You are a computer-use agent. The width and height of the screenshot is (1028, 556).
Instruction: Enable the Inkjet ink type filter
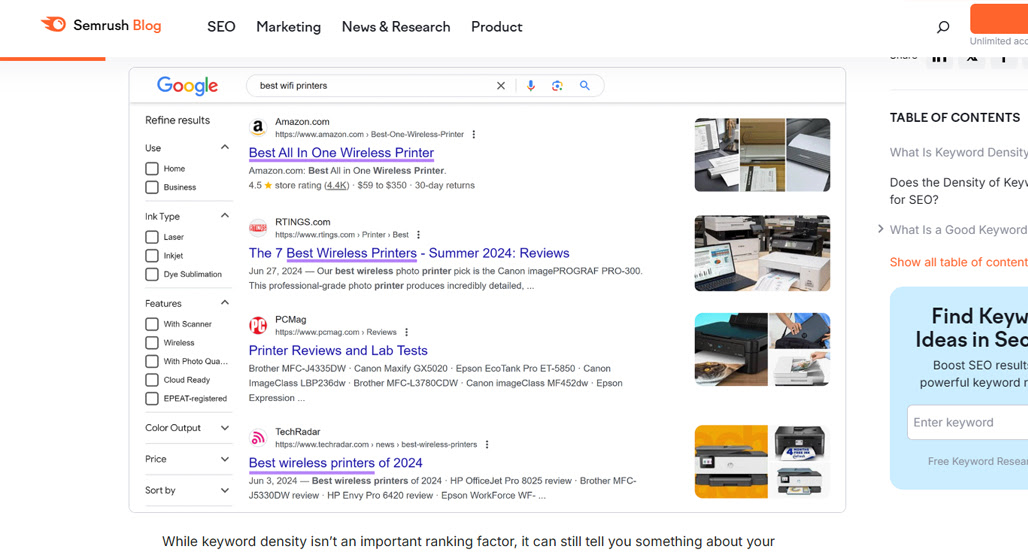click(152, 256)
